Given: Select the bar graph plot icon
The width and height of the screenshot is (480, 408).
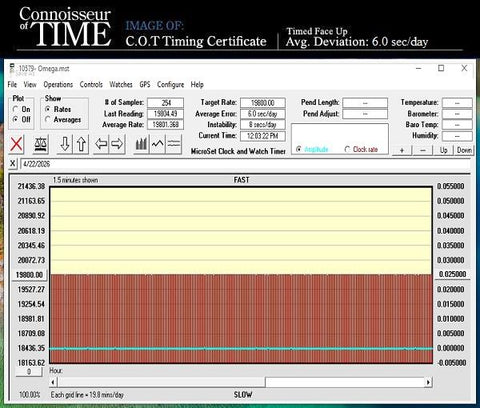Looking at the screenshot, I should (x=141, y=144).
